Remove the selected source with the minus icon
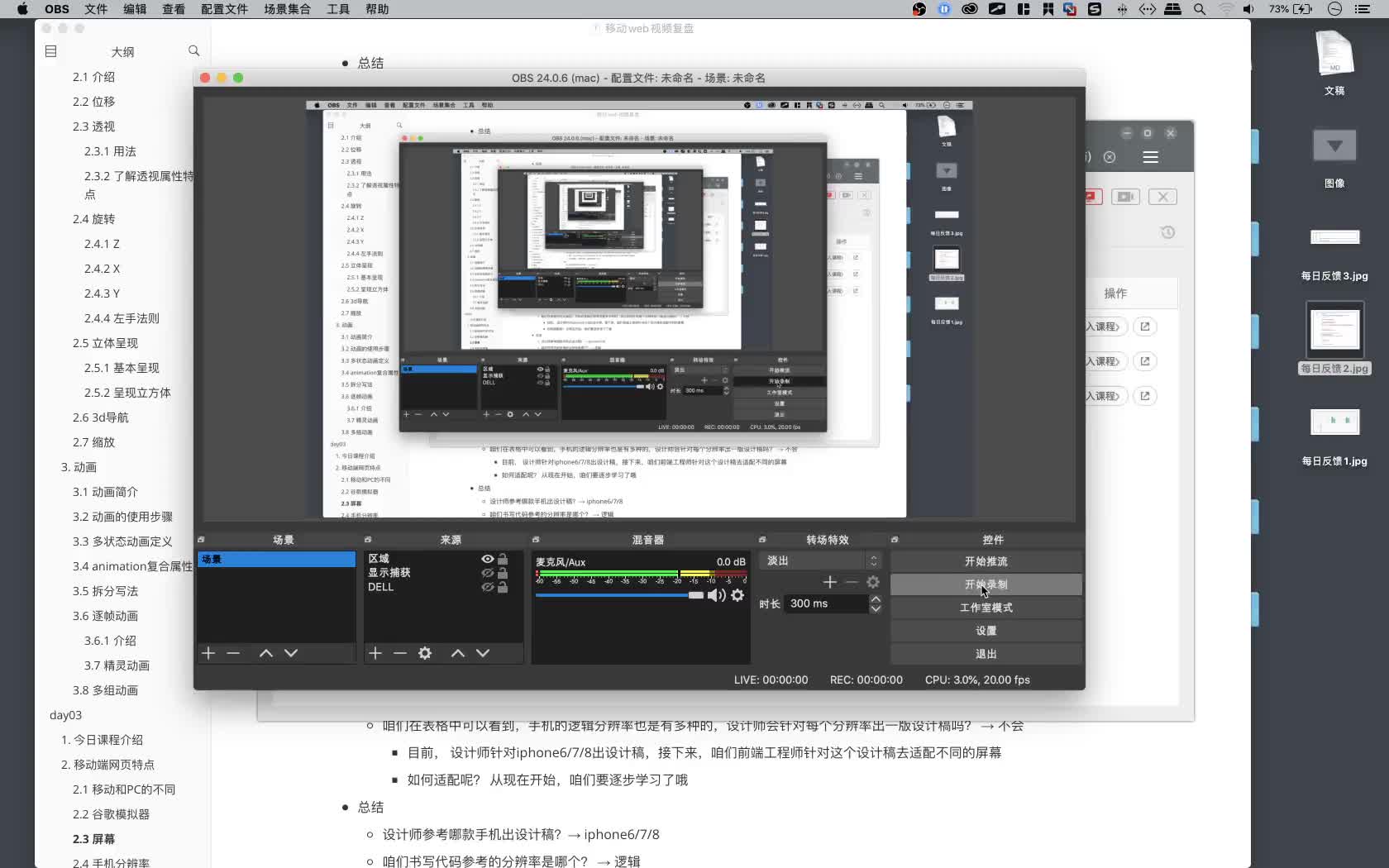Image resolution: width=1389 pixels, height=868 pixels. click(x=400, y=653)
